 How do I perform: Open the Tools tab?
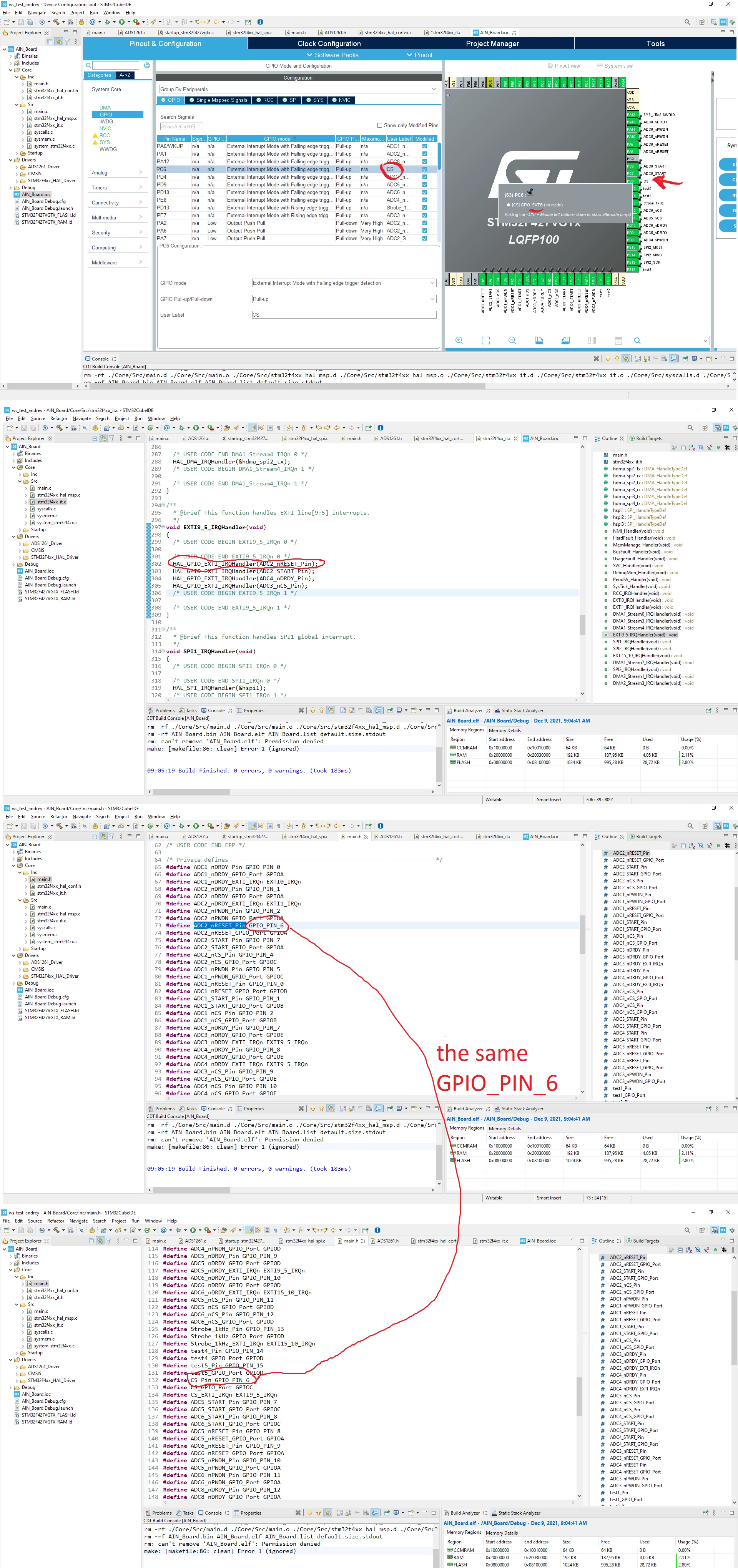[x=655, y=44]
